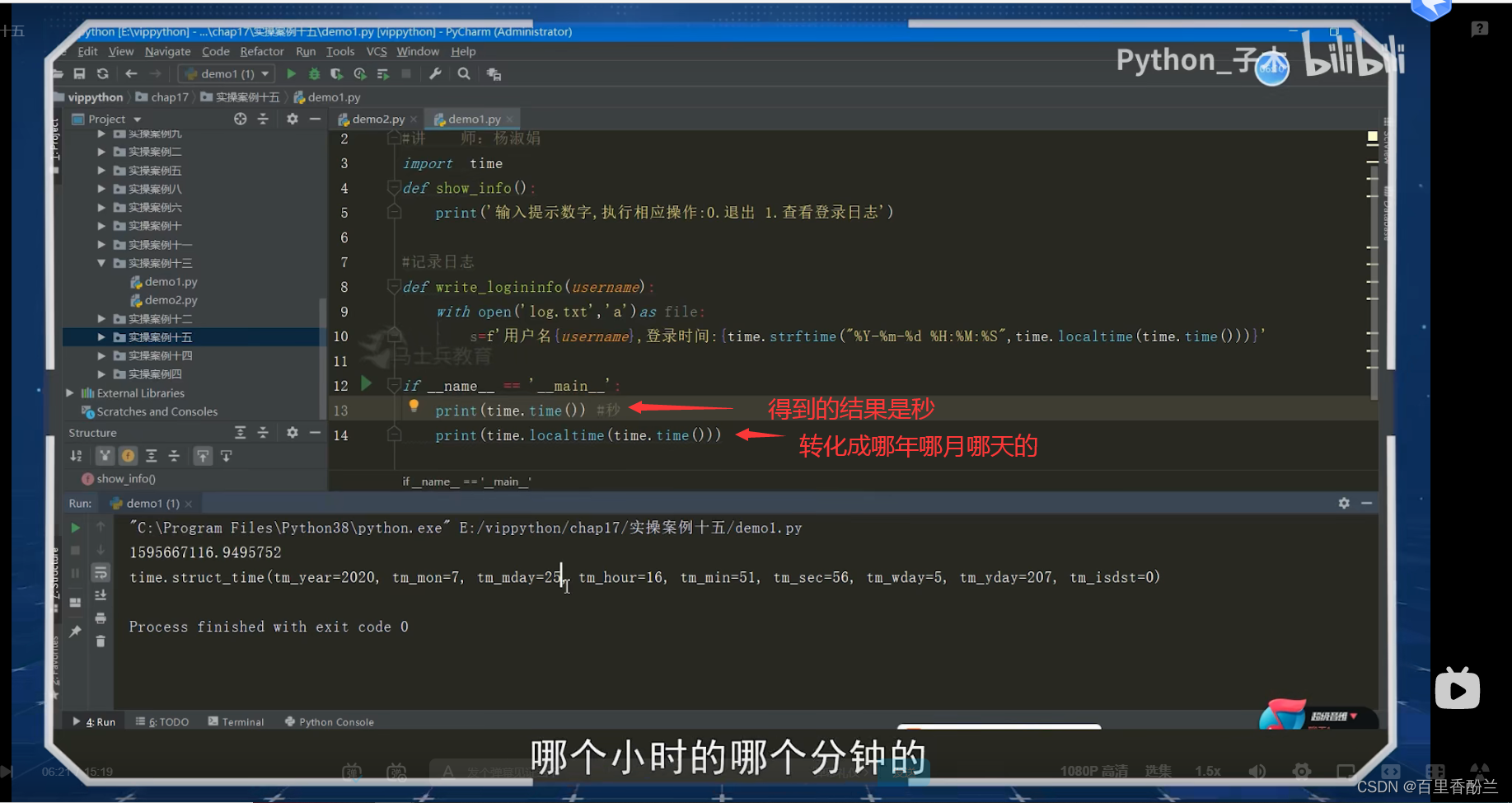
Task: Collapse the 实操案例十三 folder
Action: point(101,263)
